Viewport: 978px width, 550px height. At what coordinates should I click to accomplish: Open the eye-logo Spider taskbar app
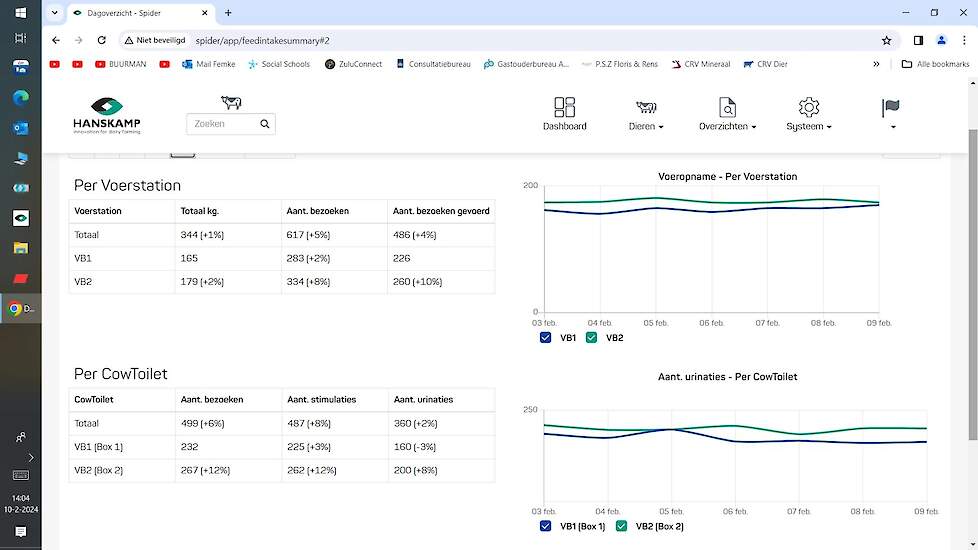coord(21,218)
